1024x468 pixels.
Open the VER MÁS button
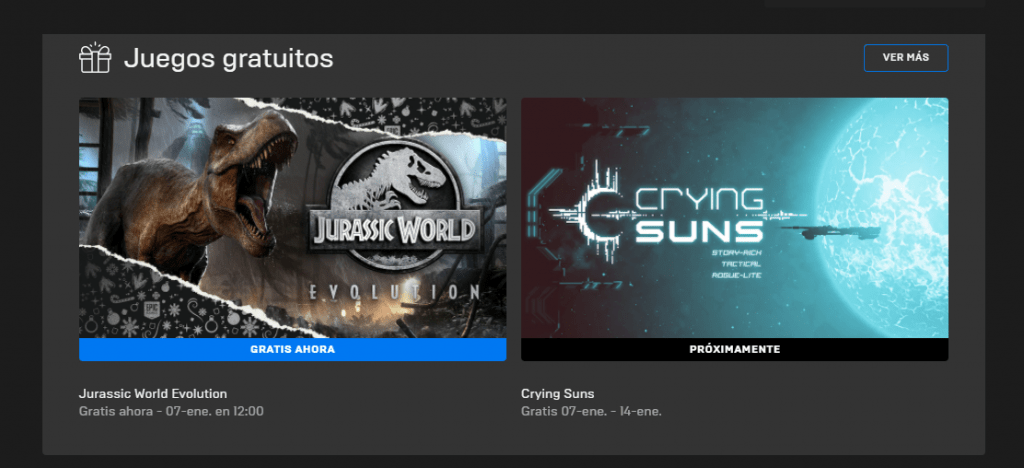click(906, 57)
